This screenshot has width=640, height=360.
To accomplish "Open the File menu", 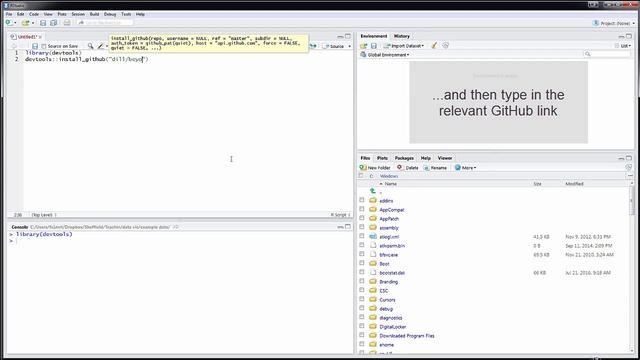I will coord(9,14).
